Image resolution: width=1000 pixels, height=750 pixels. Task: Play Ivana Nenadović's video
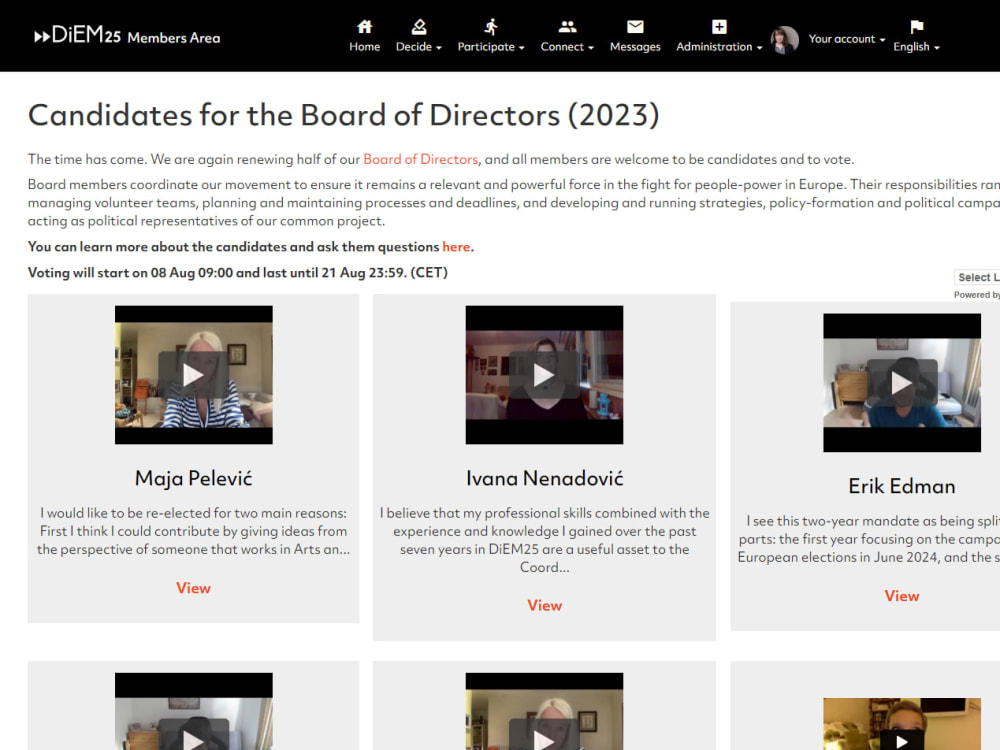click(544, 375)
